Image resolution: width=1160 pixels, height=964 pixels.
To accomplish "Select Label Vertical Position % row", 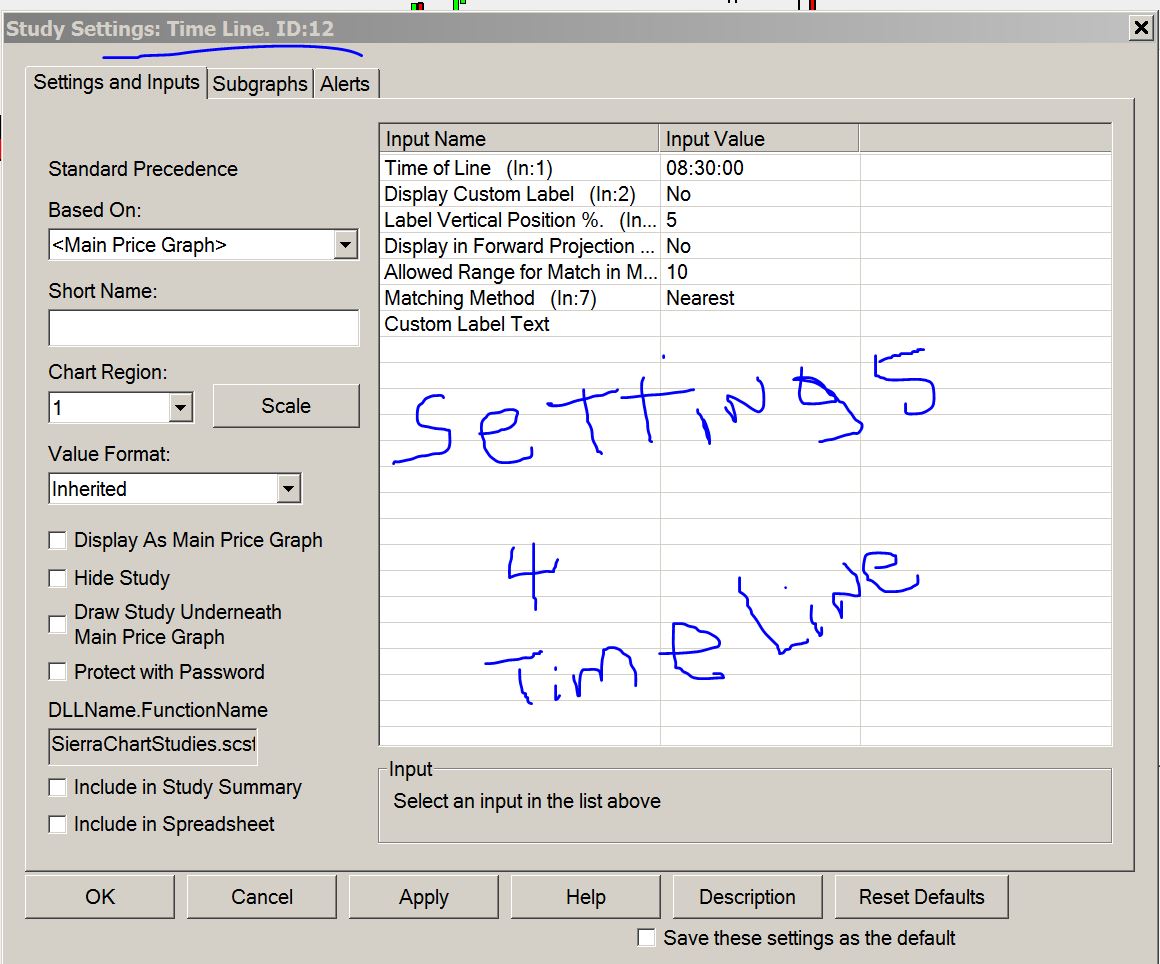I will 746,220.
